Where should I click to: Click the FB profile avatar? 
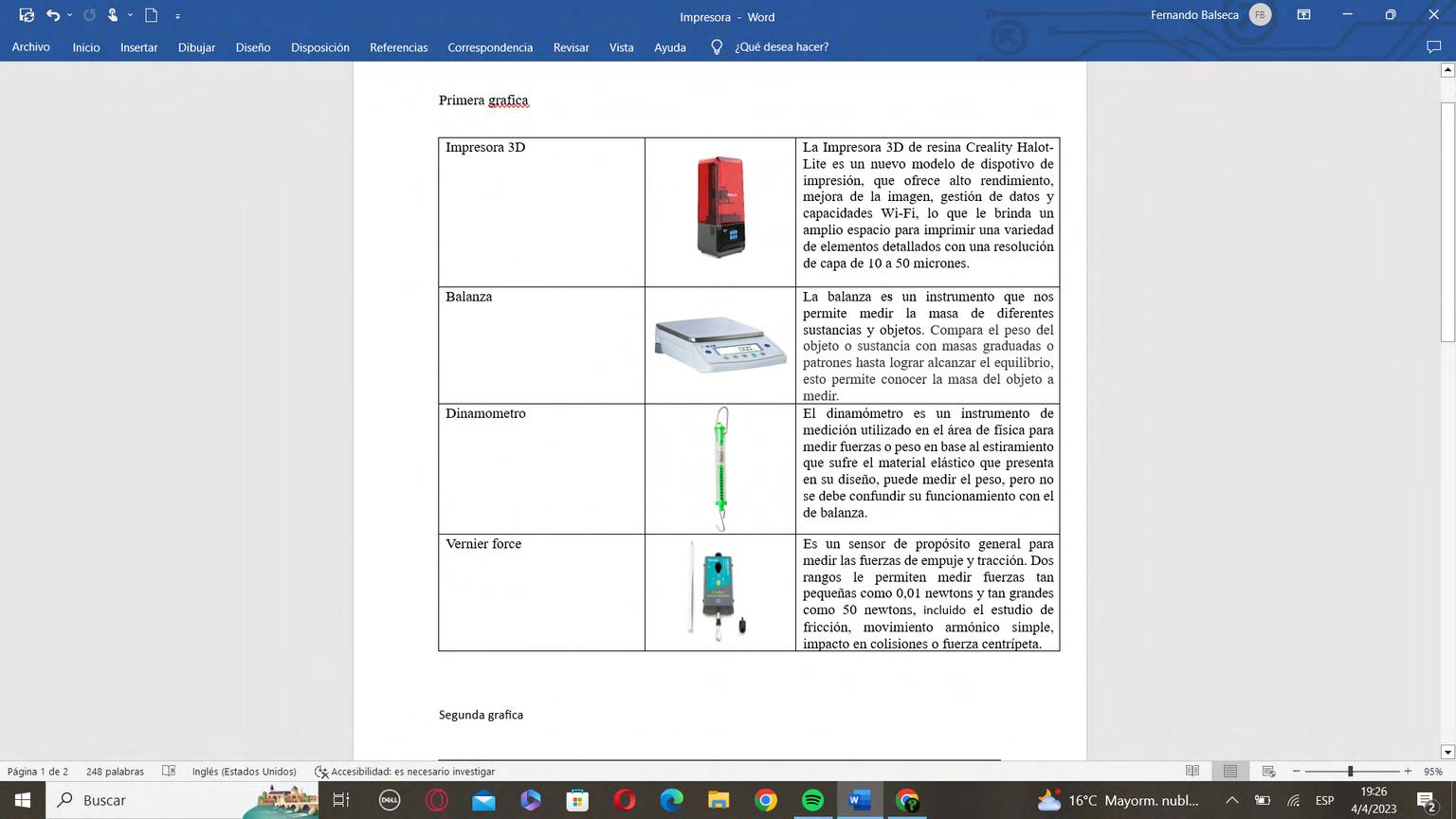pos(1260,15)
